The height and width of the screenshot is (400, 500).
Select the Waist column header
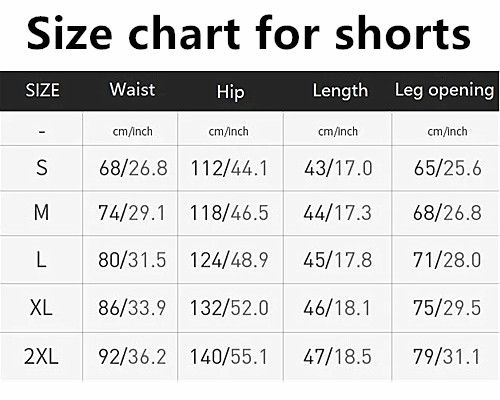pos(132,89)
